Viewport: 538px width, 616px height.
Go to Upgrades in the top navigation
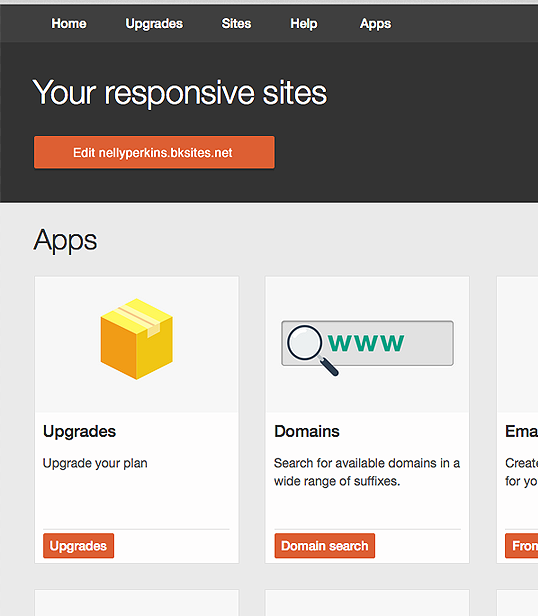pos(154,24)
